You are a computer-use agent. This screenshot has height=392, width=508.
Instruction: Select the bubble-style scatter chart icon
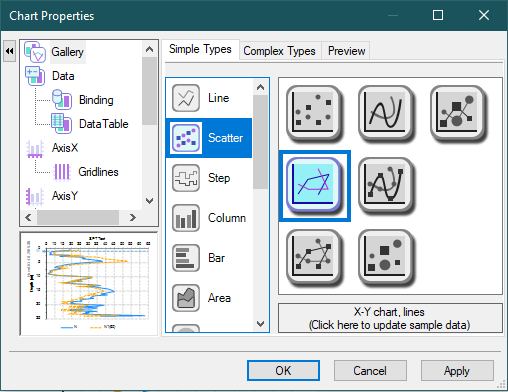(x=386, y=257)
